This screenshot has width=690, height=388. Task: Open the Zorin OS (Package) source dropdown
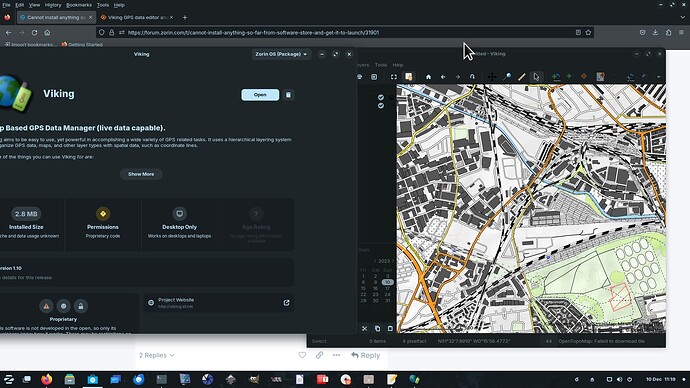[x=281, y=54]
